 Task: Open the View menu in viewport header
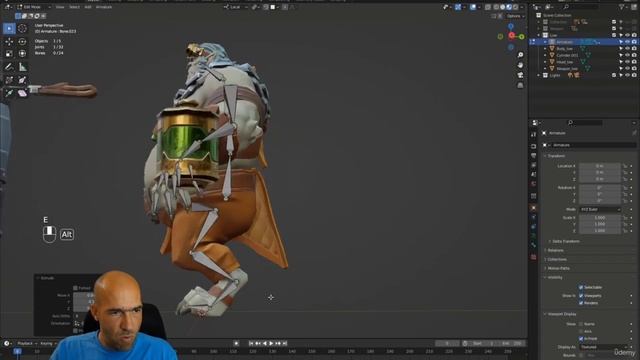tap(60, 7)
